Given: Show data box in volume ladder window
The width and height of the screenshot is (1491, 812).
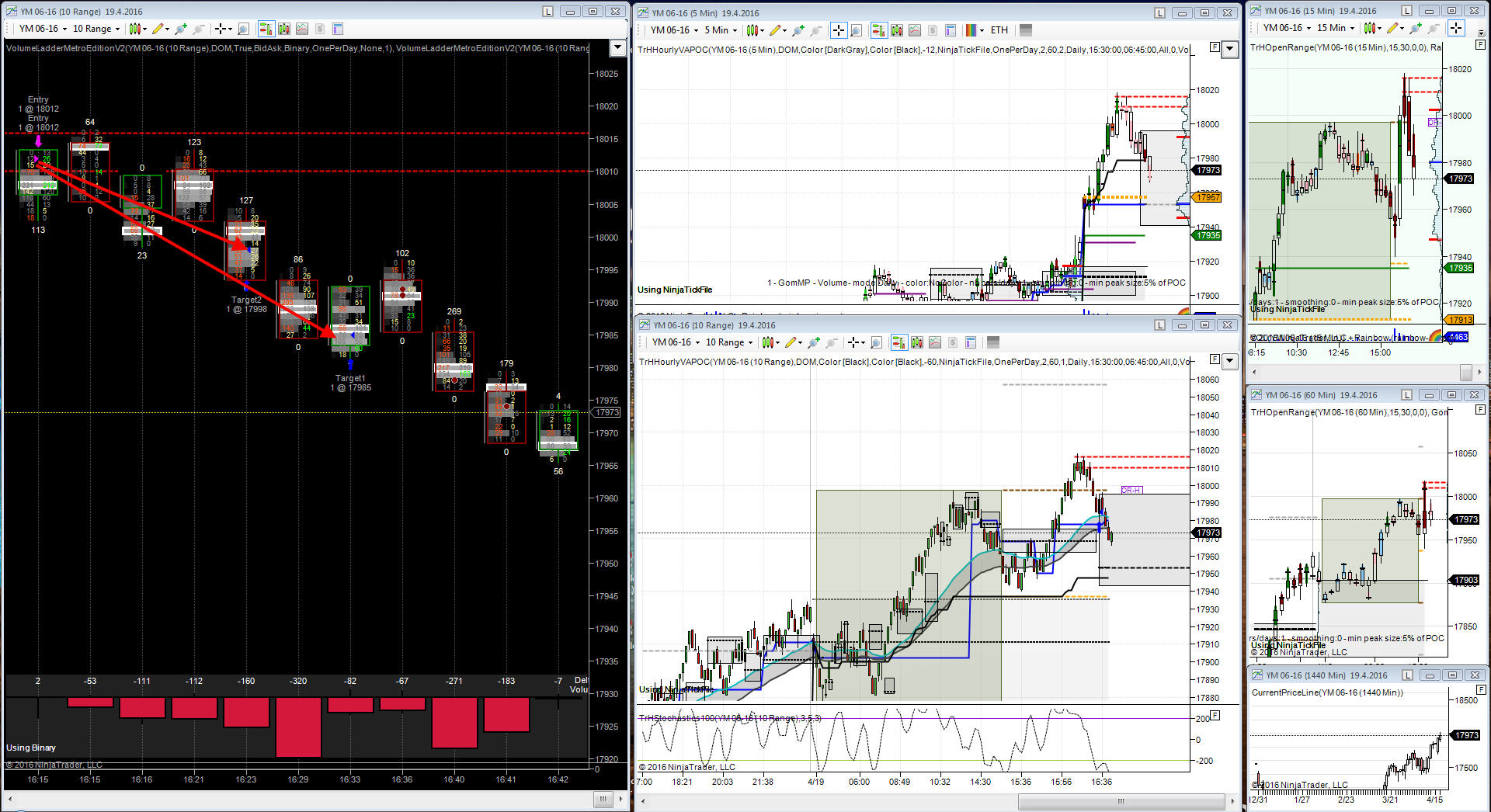Looking at the screenshot, I should 243,29.
